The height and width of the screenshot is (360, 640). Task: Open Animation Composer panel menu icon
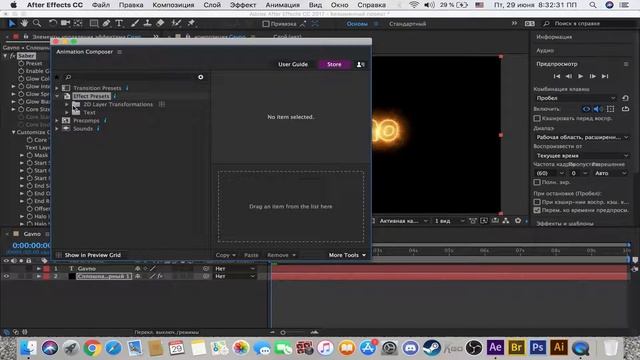coord(120,52)
